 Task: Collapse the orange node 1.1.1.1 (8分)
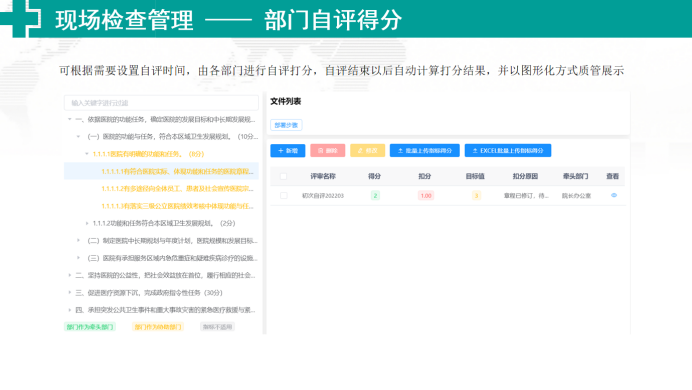(87, 154)
